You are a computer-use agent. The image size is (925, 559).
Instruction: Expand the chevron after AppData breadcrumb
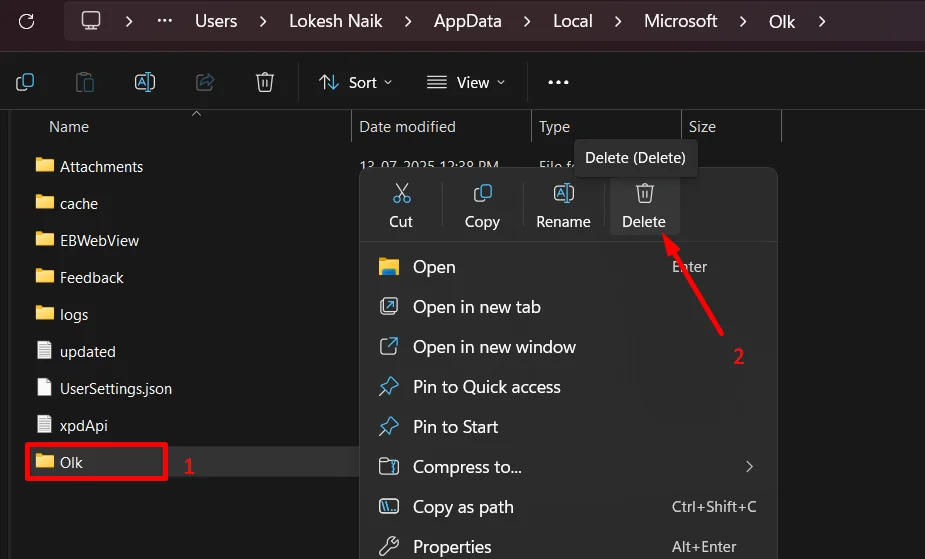[x=527, y=22]
